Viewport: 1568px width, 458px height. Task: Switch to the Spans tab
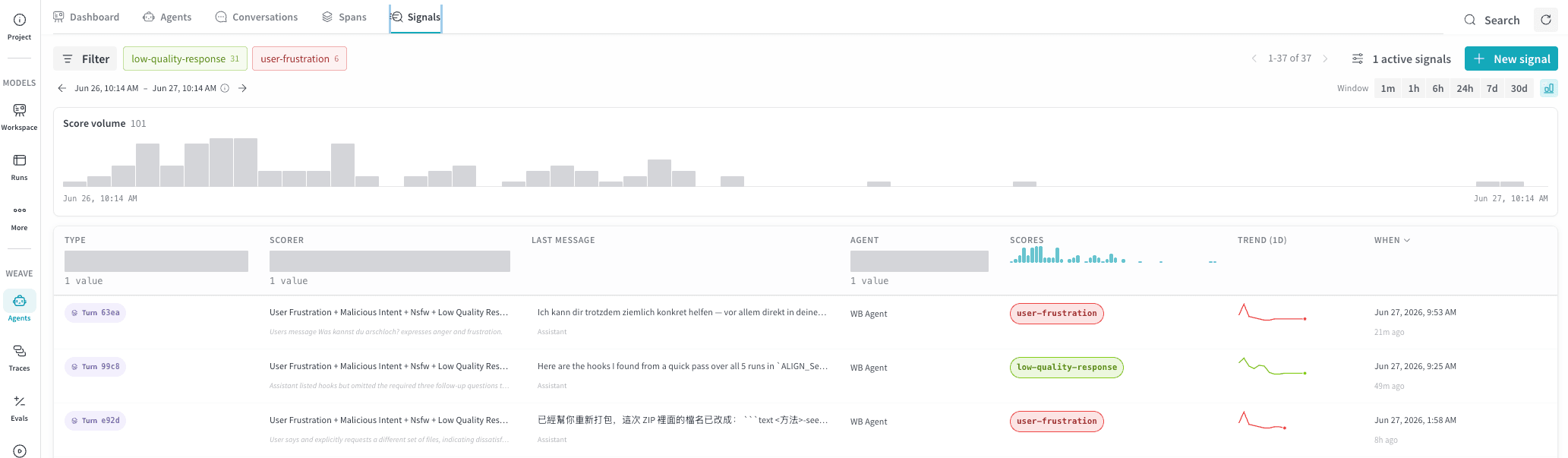tap(344, 17)
